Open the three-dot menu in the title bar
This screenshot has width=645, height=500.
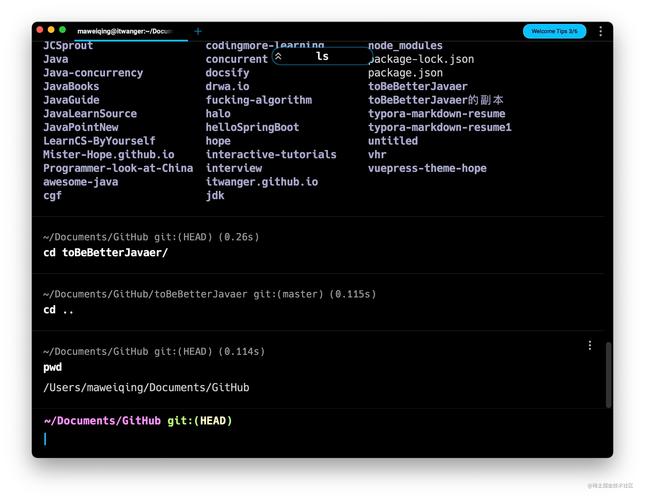click(x=600, y=31)
